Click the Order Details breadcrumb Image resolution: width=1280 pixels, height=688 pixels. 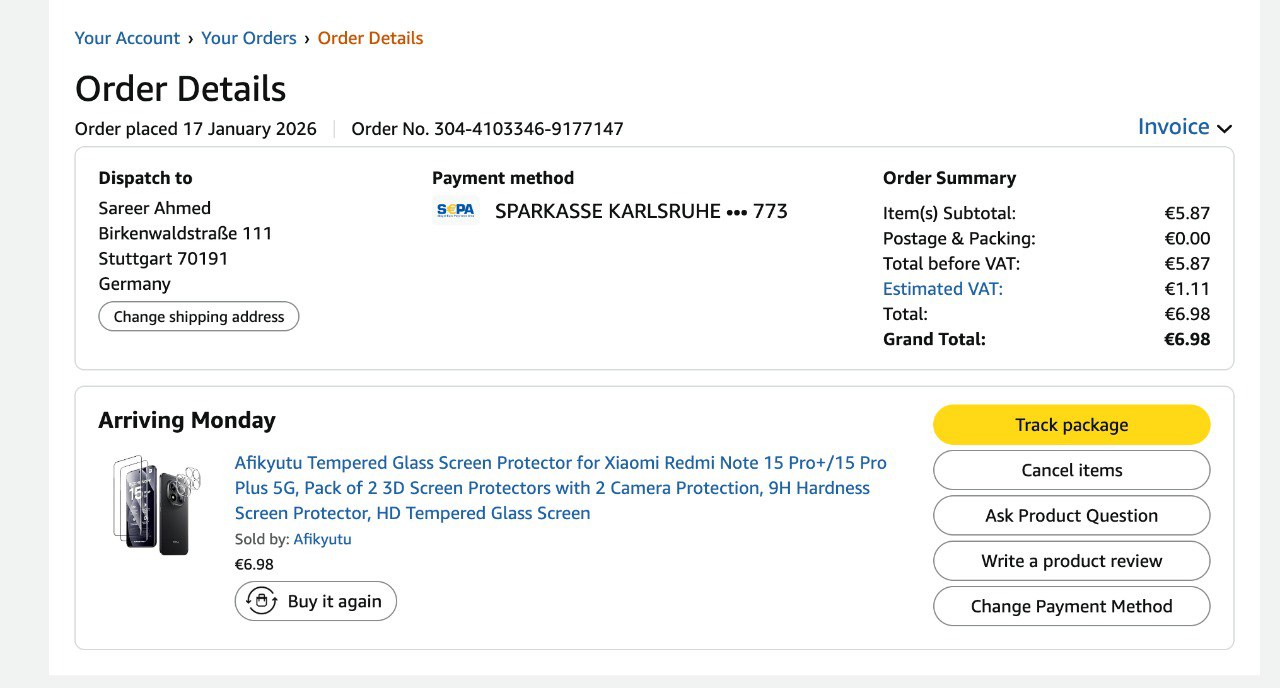[x=370, y=38]
